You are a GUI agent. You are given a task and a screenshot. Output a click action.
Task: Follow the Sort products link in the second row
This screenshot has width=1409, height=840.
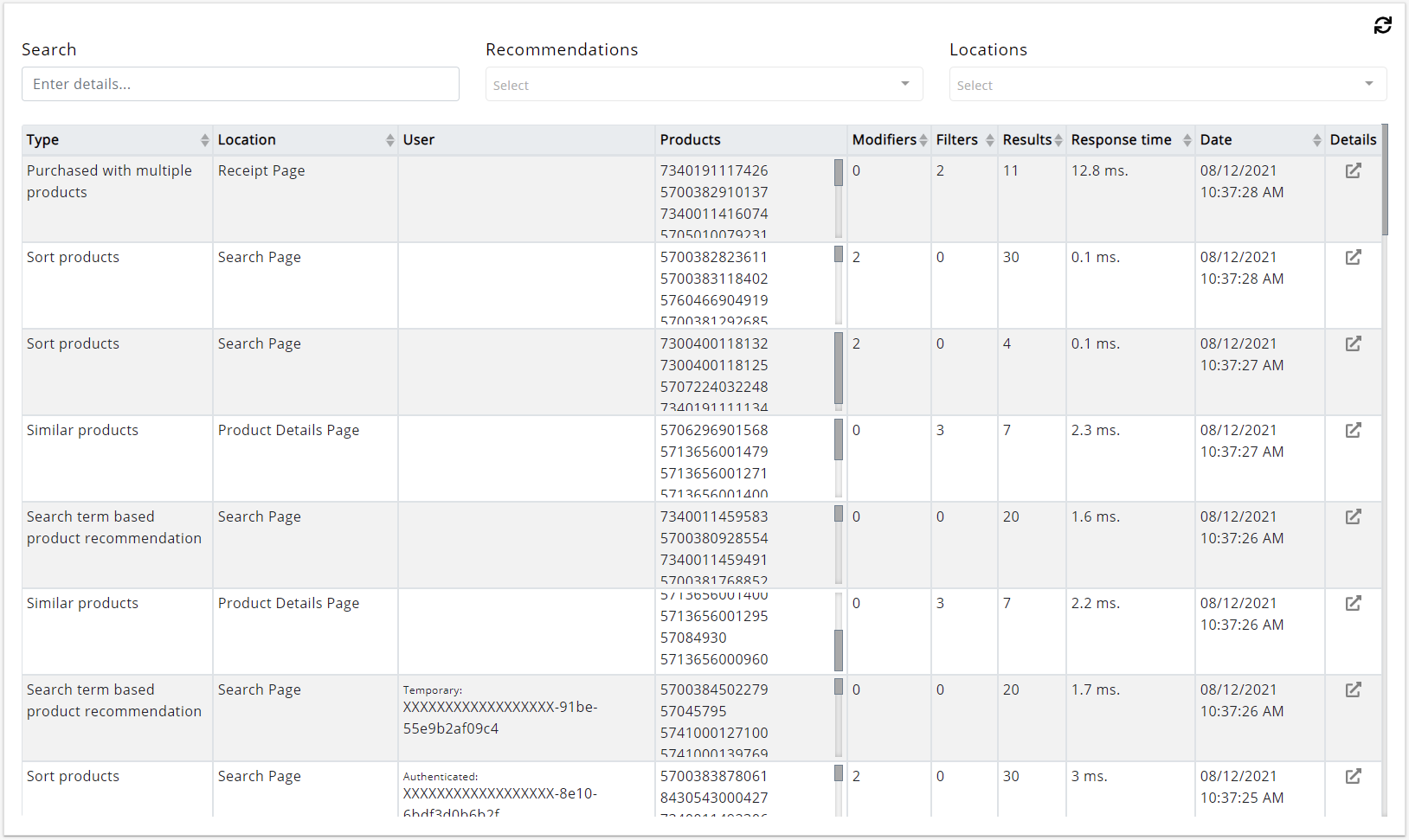(x=73, y=257)
